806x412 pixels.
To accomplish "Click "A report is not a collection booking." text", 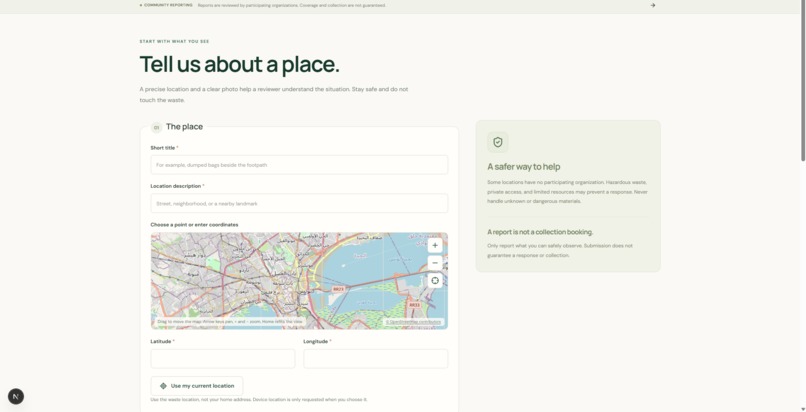I will 540,232.
